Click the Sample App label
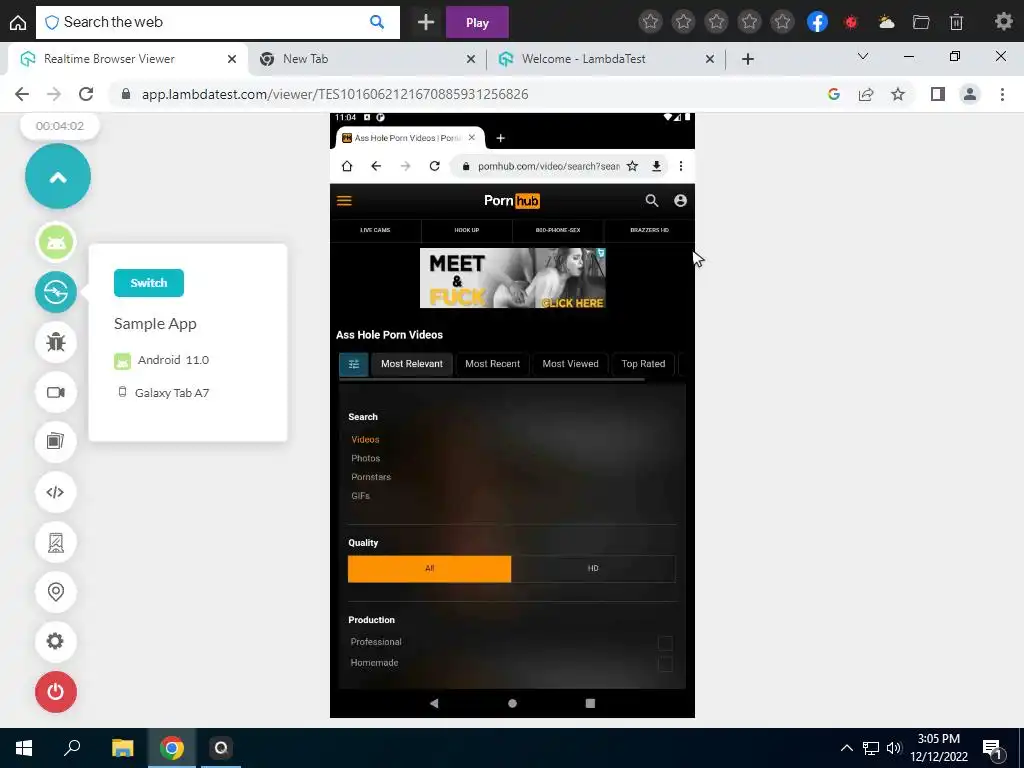 [x=155, y=324]
